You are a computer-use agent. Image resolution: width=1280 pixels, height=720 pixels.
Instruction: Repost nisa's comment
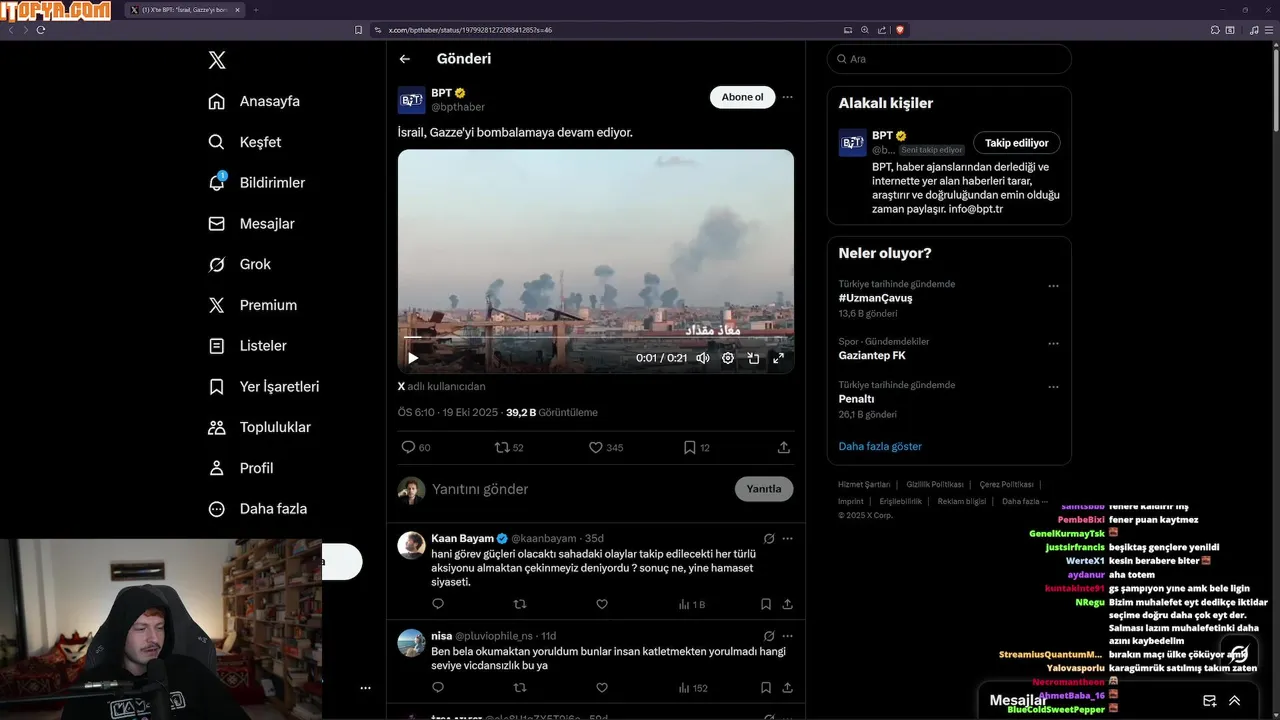[520, 688]
